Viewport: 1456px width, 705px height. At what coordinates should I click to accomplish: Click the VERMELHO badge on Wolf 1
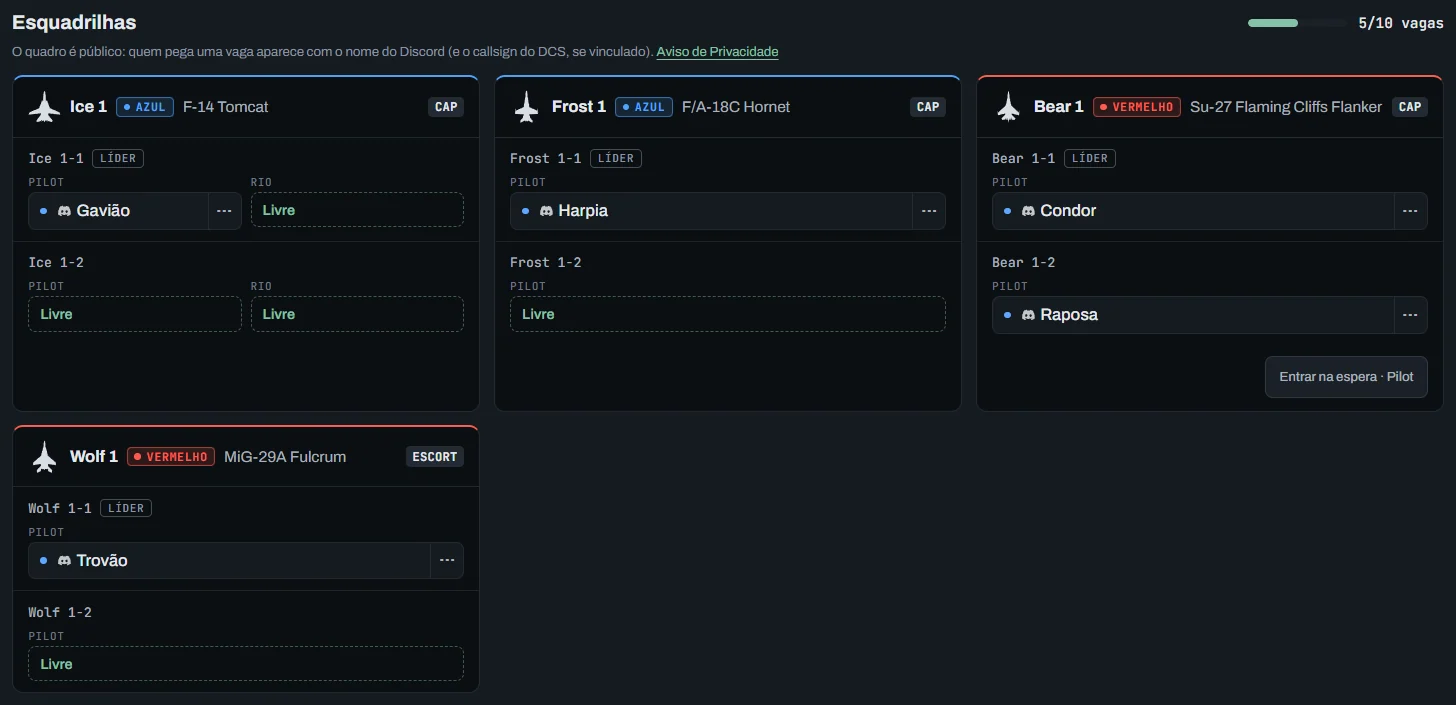pyautogui.click(x=171, y=457)
